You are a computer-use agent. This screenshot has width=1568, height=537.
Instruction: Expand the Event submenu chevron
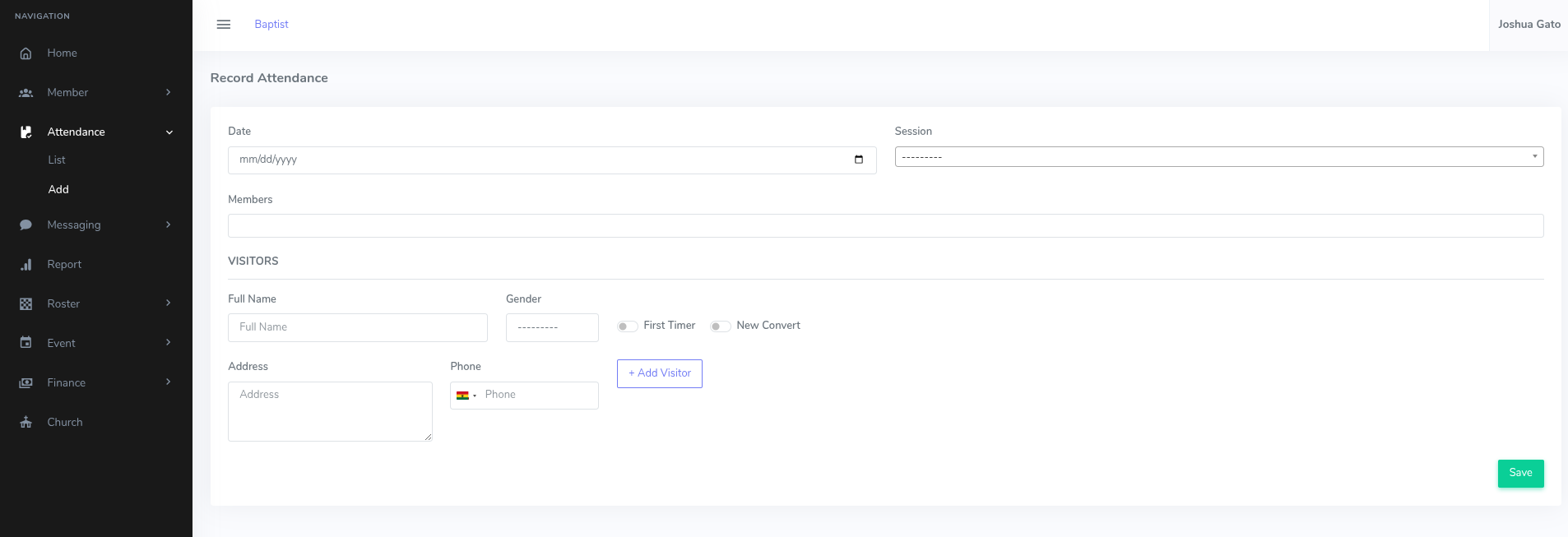point(169,342)
